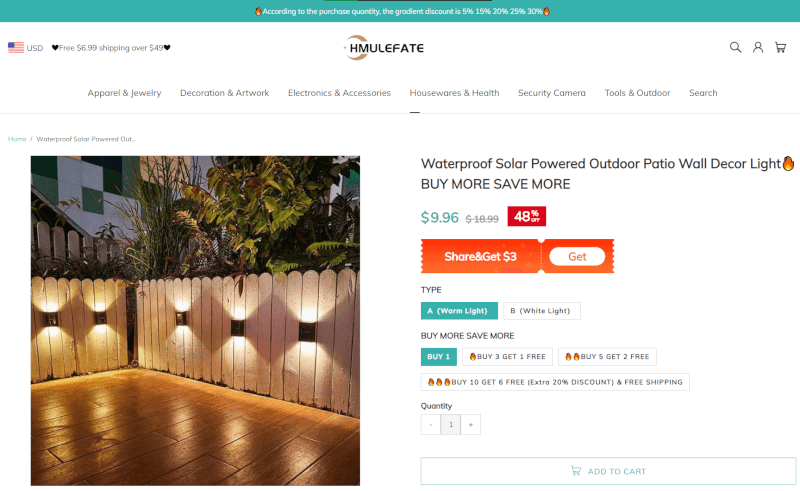Expand the Housewares & Health menu
The height and width of the screenshot is (491, 800).
pos(454,93)
